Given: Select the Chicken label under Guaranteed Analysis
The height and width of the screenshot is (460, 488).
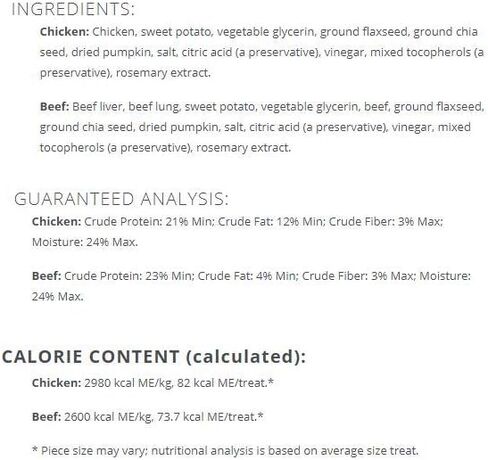Looking at the screenshot, I should (56, 222).
